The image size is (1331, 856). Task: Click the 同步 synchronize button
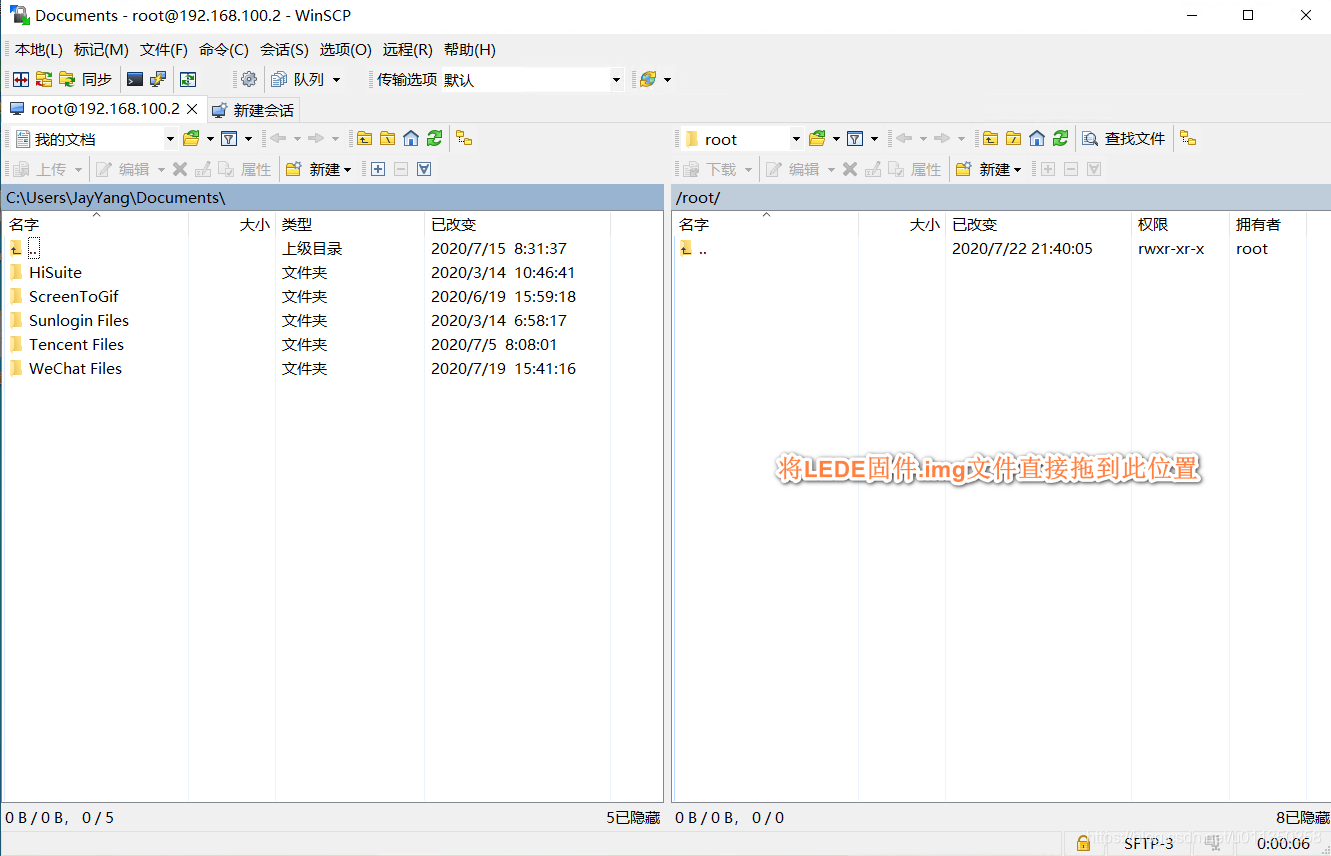(86, 79)
